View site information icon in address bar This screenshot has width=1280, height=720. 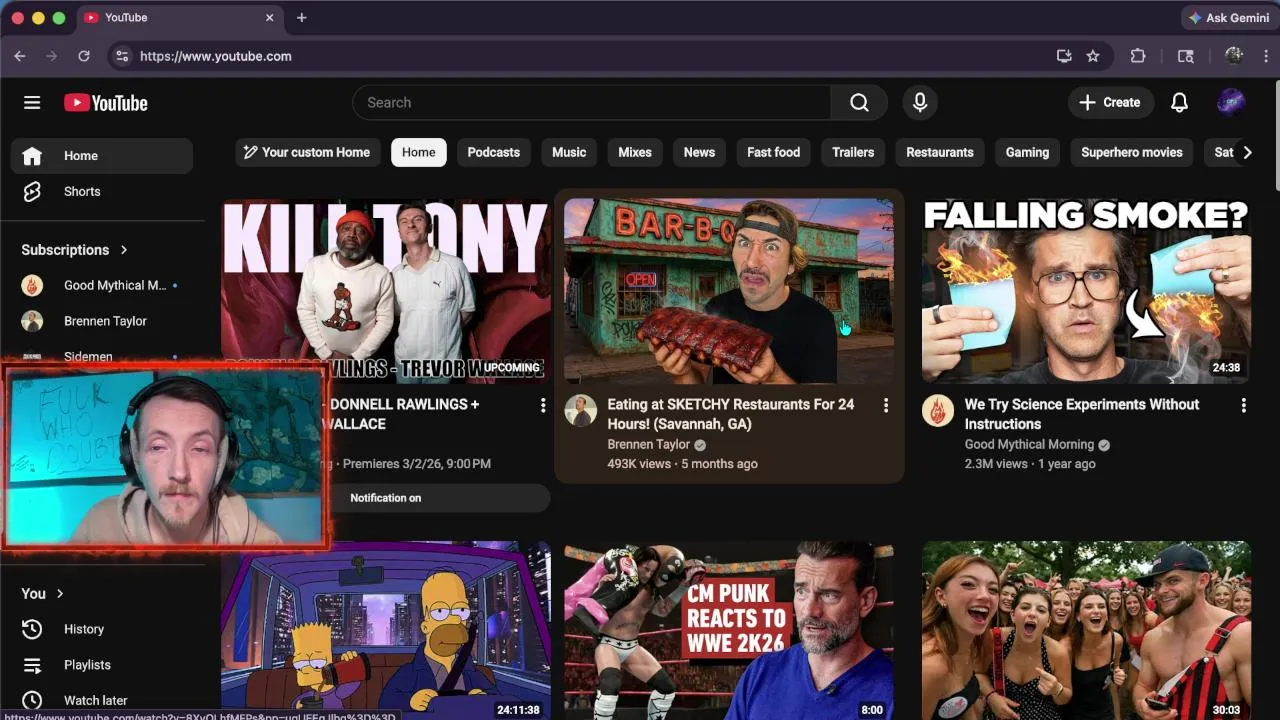click(x=122, y=56)
